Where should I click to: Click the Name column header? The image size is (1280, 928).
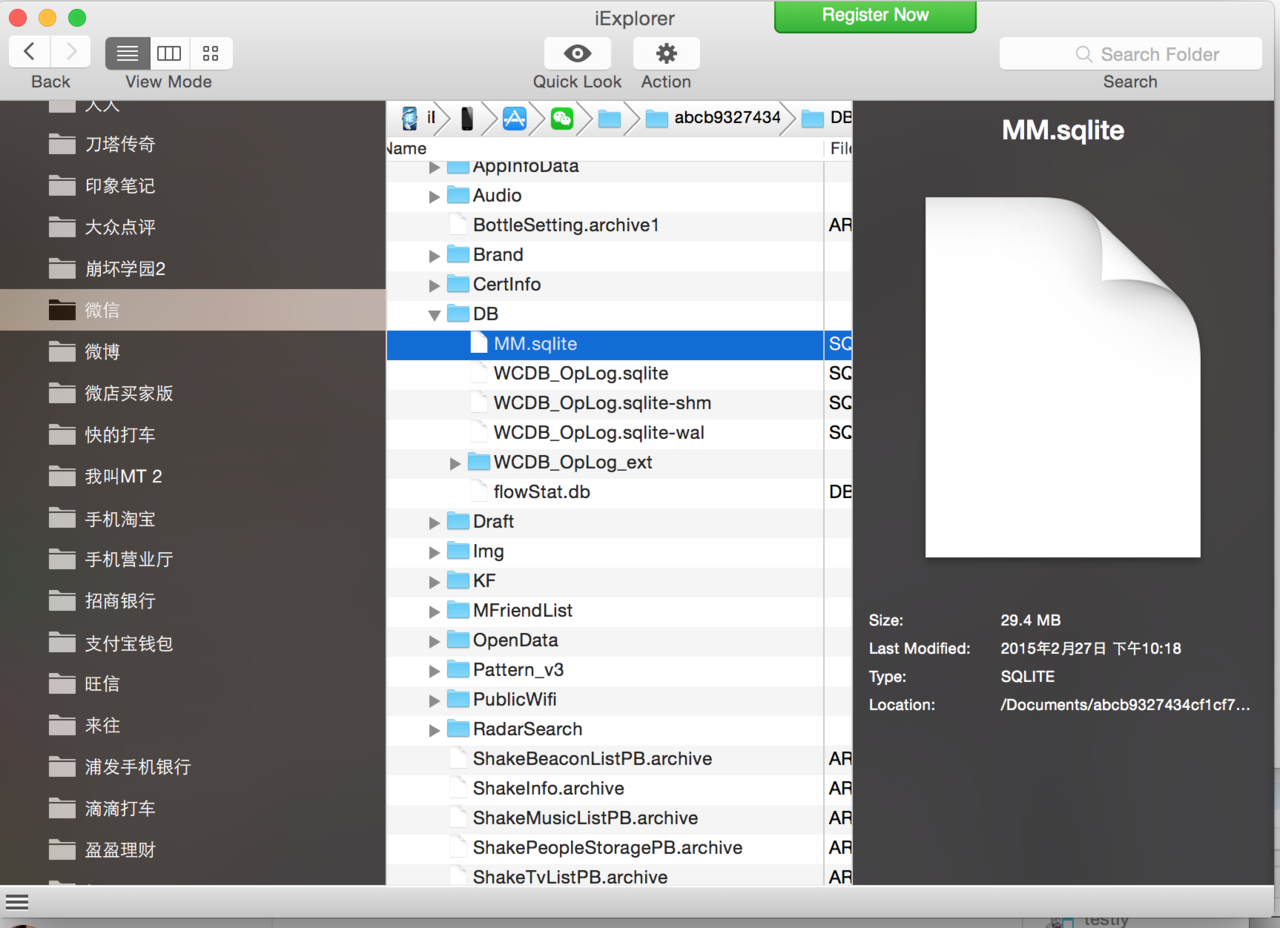(x=604, y=148)
